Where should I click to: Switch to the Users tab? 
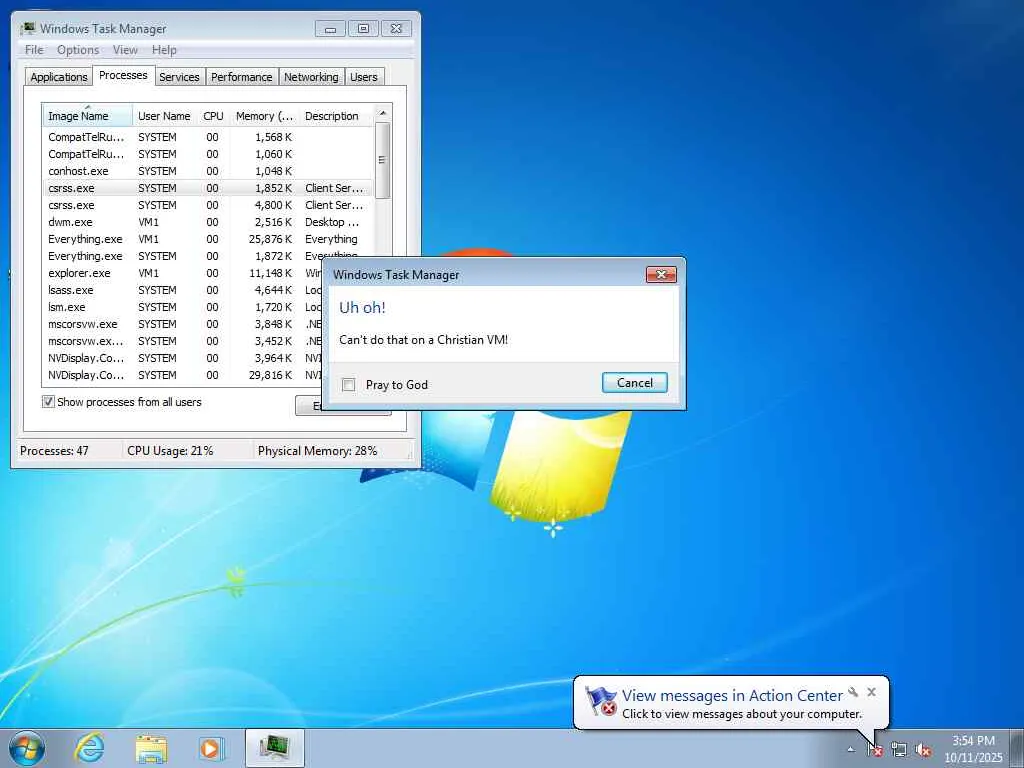[364, 77]
